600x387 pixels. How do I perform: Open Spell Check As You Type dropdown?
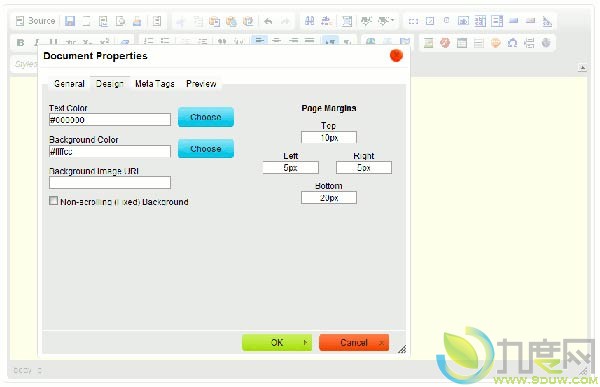[386, 21]
